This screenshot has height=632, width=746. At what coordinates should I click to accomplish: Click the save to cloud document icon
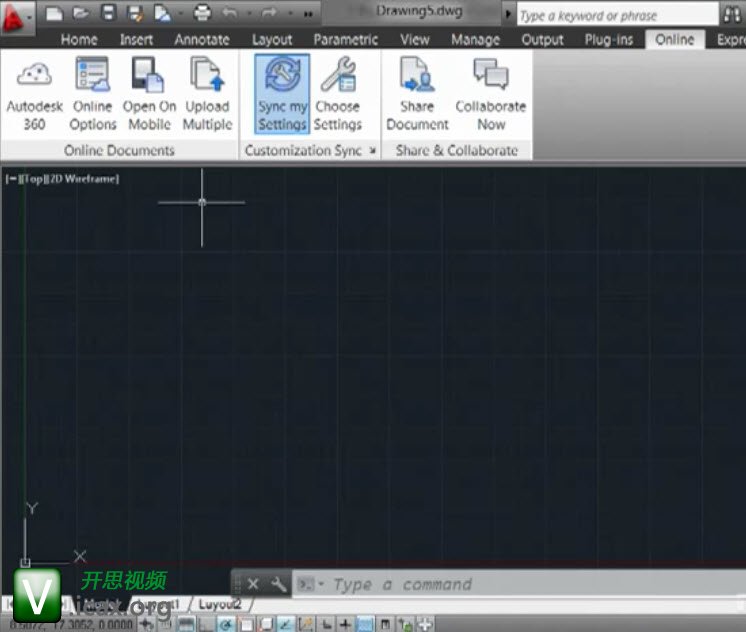163,13
